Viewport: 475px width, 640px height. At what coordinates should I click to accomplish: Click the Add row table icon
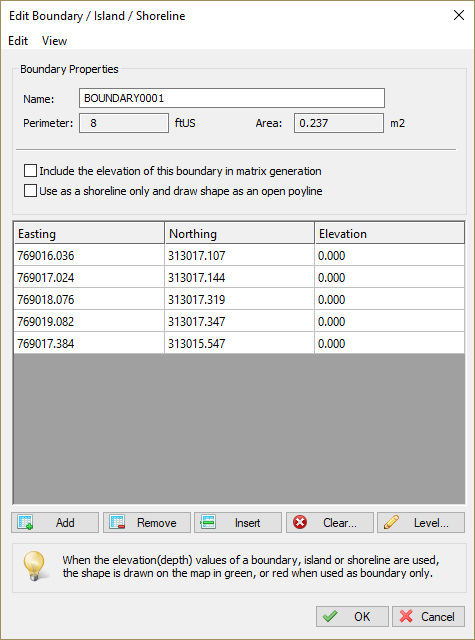26,522
